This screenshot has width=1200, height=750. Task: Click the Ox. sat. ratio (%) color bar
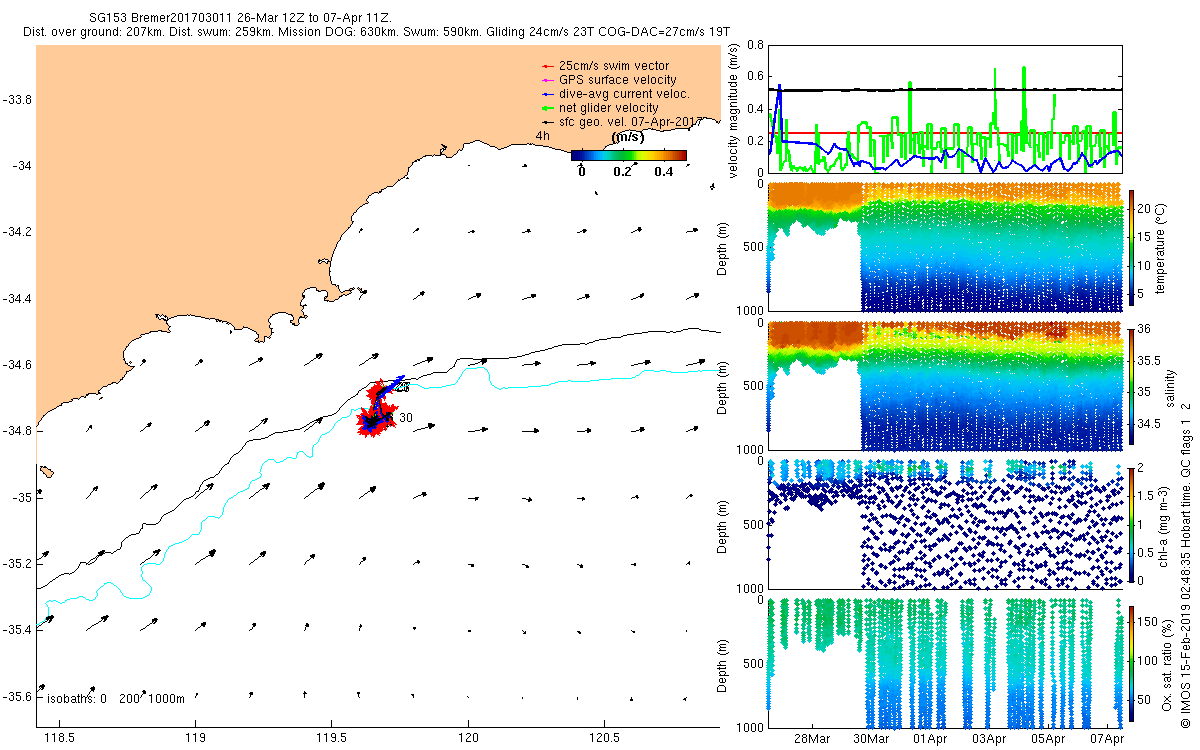pyautogui.click(x=1131, y=663)
